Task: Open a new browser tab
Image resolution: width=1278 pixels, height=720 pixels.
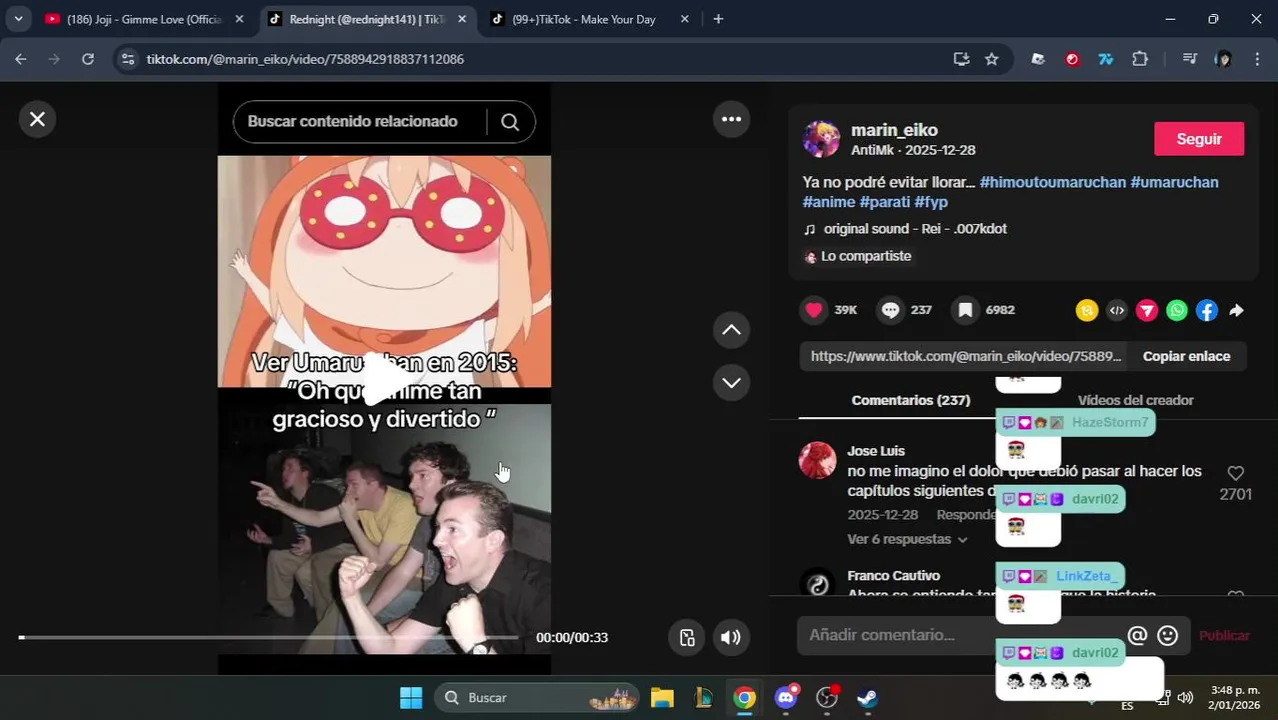Action: [x=718, y=19]
